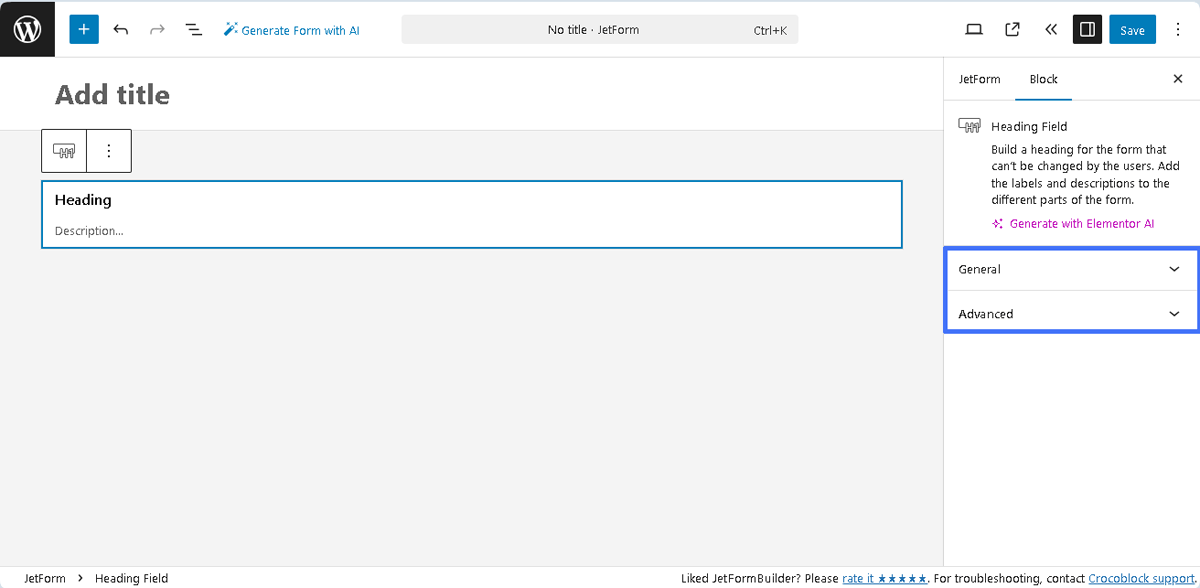This screenshot has width=1200, height=588.
Task: Open the editor options menu
Action: pyautogui.click(x=1178, y=30)
